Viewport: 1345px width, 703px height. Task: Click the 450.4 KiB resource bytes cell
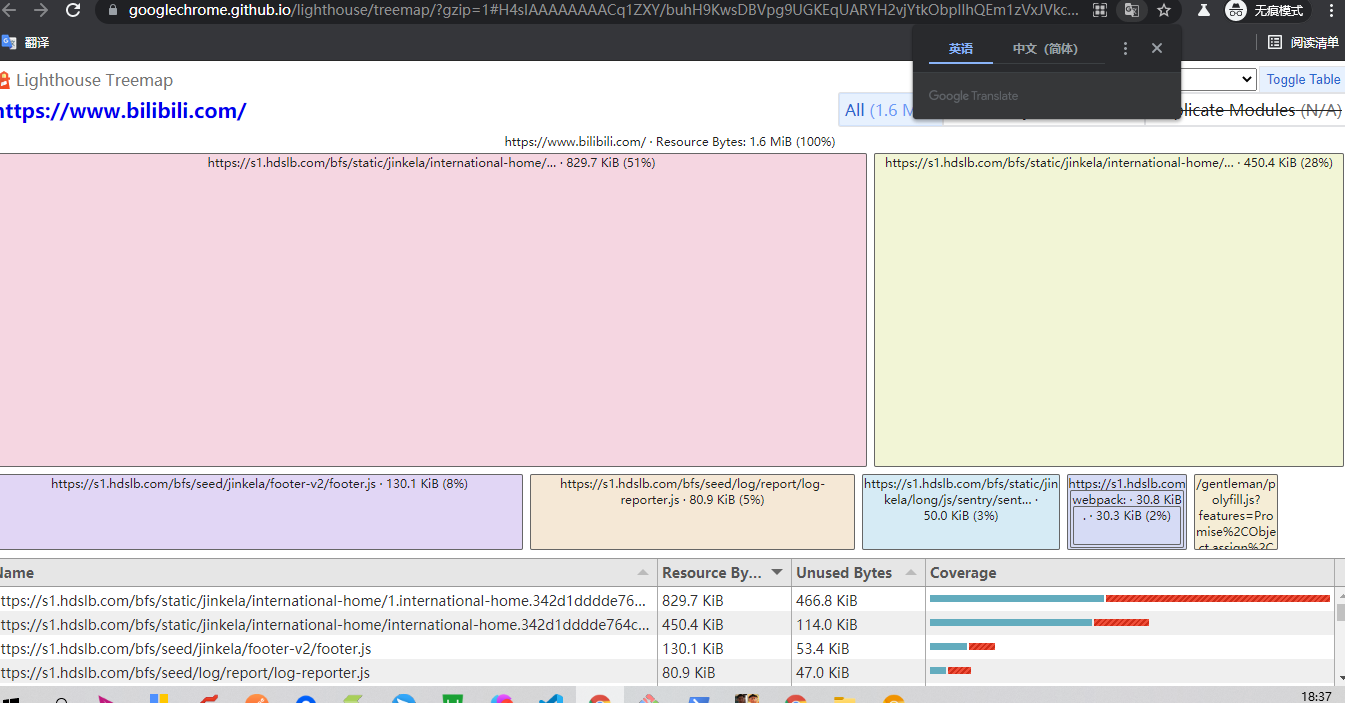(x=692, y=625)
